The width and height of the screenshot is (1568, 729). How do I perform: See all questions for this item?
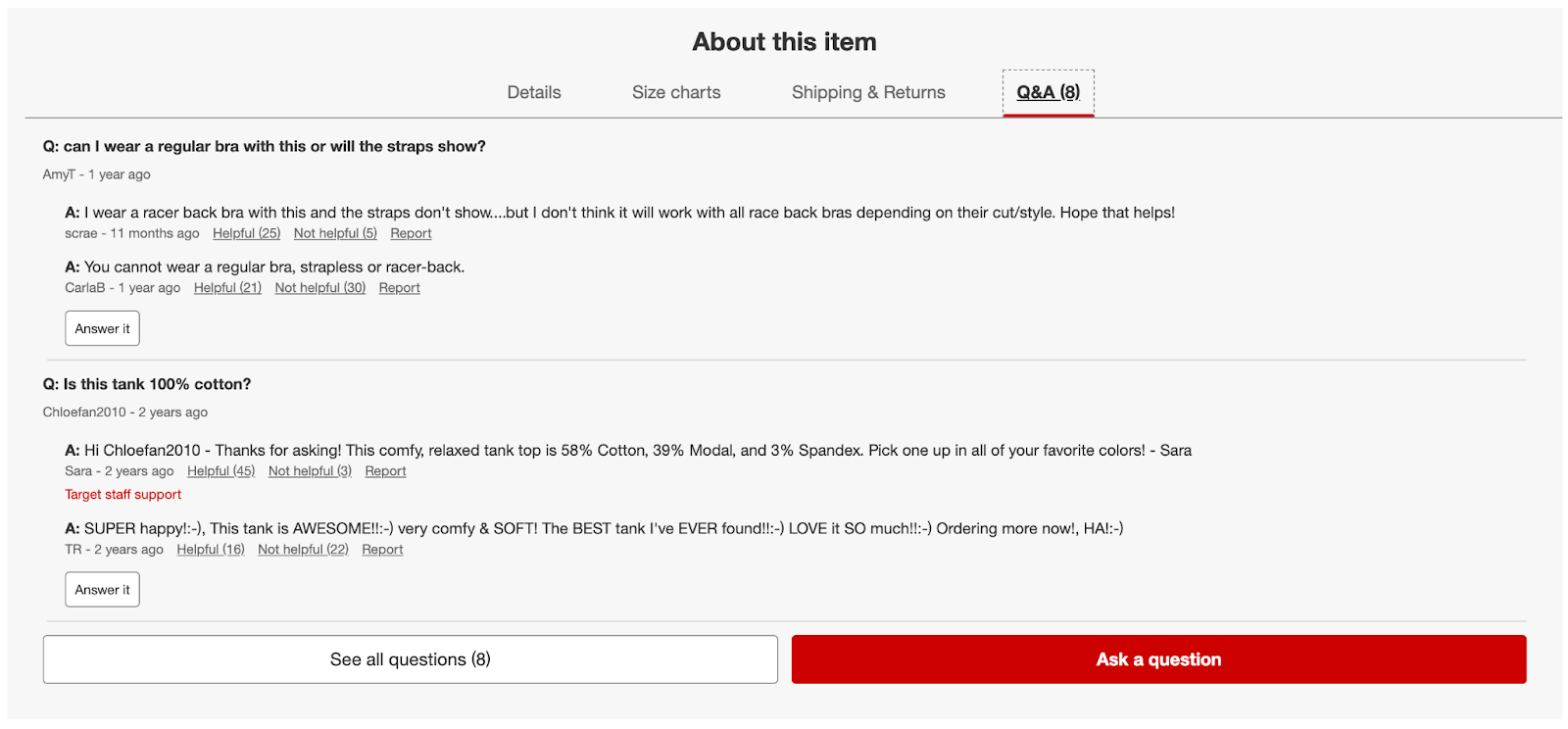(410, 658)
